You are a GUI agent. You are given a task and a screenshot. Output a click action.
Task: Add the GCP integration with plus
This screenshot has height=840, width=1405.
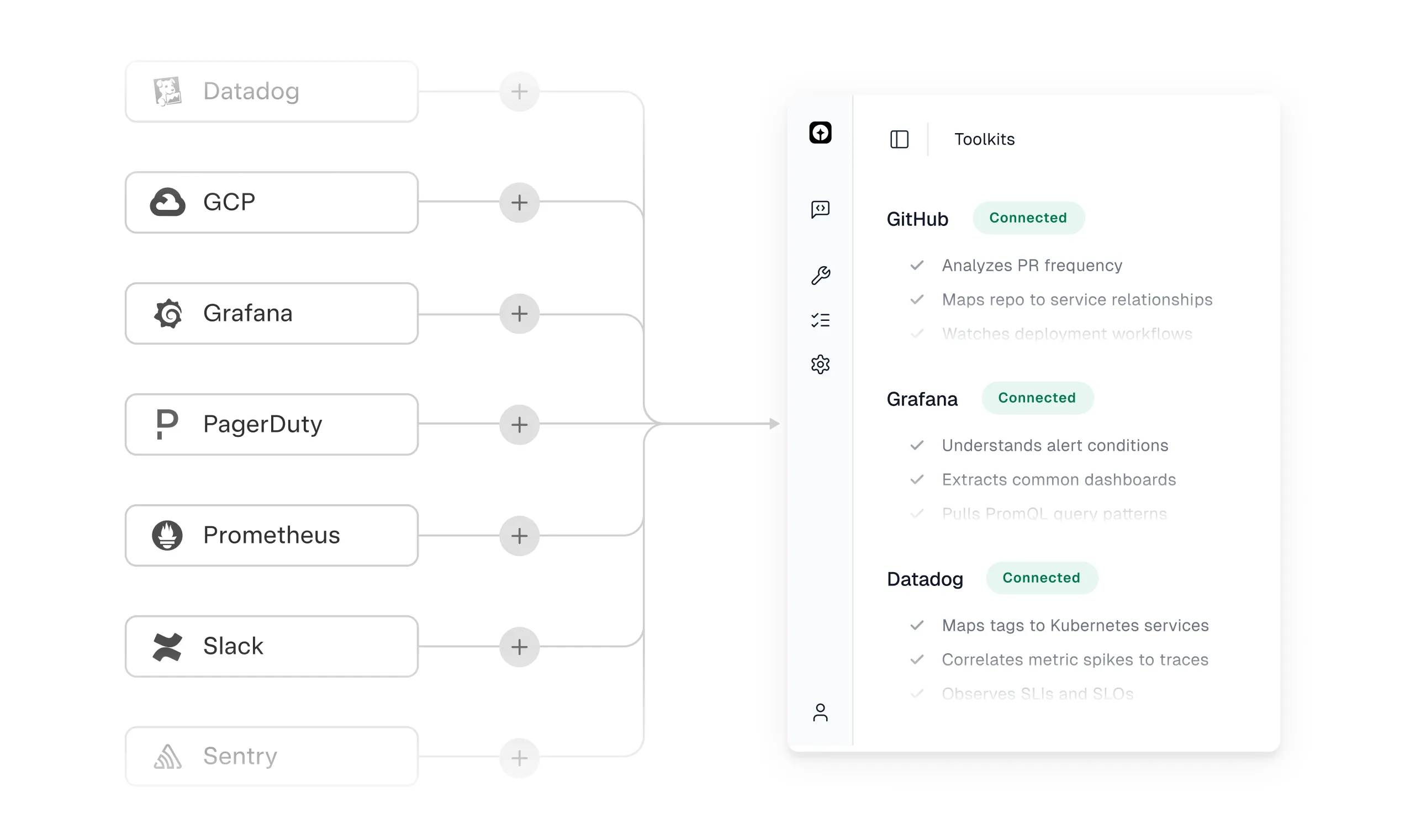click(519, 203)
